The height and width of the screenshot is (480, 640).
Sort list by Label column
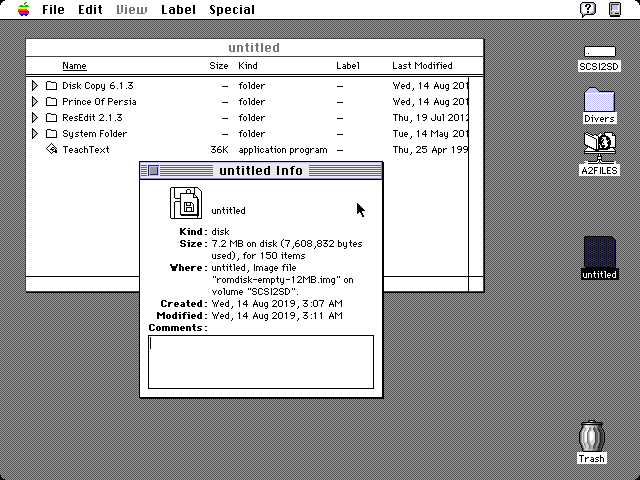348,66
